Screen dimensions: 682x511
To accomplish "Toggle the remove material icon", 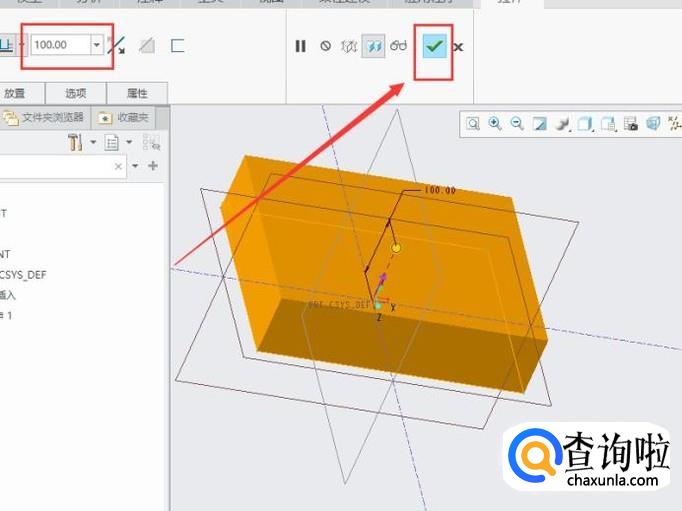I will (147, 46).
